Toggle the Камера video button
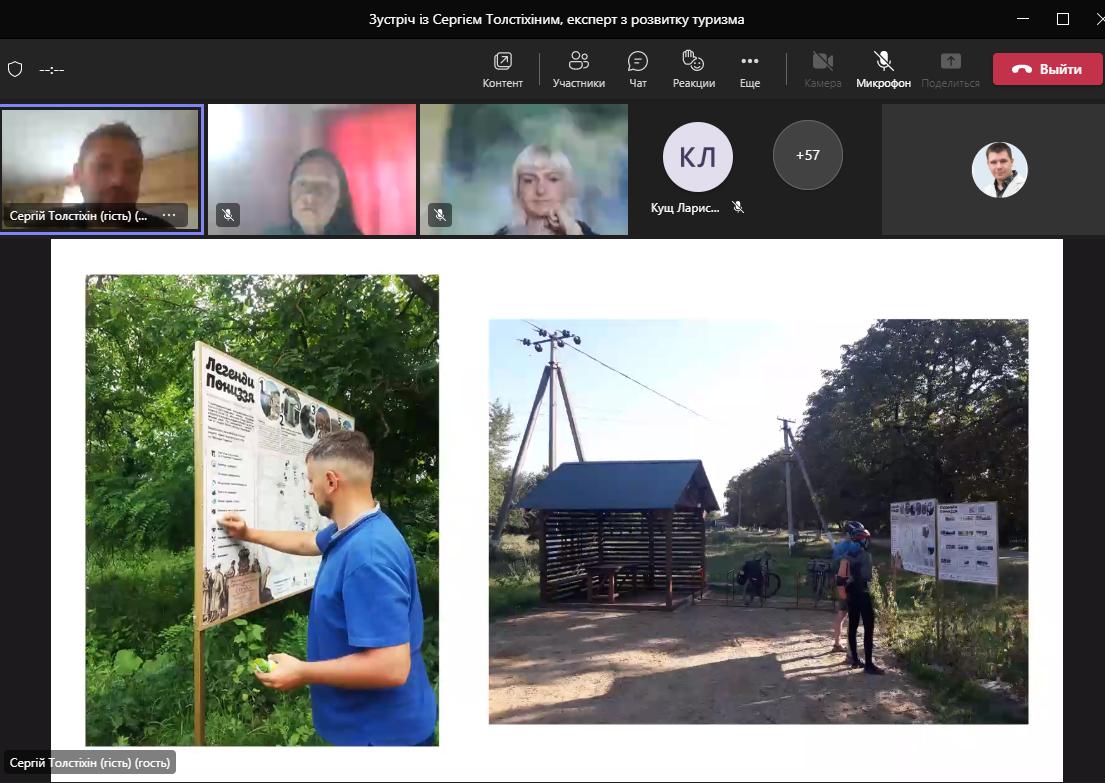This screenshot has width=1105, height=783. [822, 69]
